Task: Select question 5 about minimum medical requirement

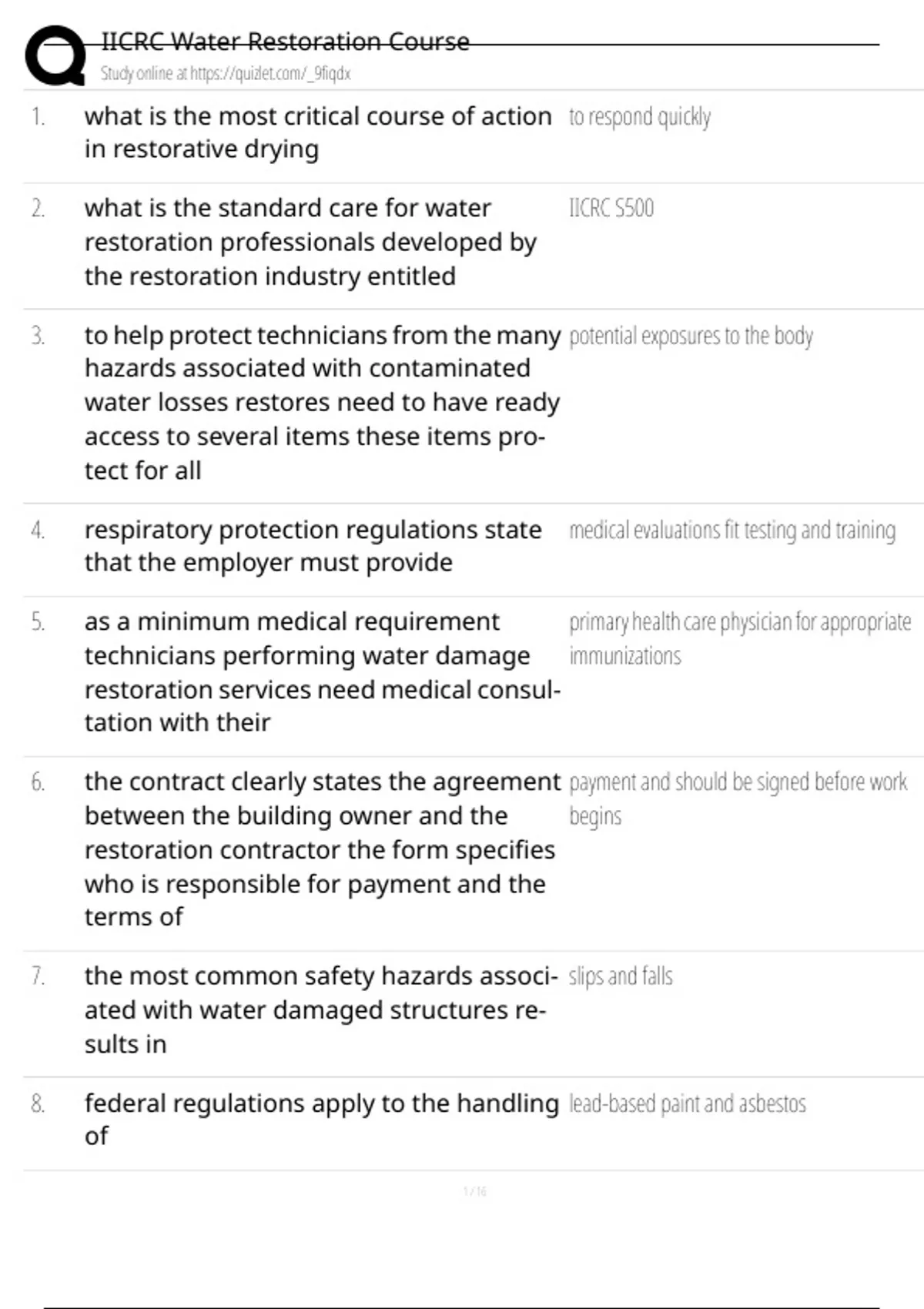Action: [322, 671]
